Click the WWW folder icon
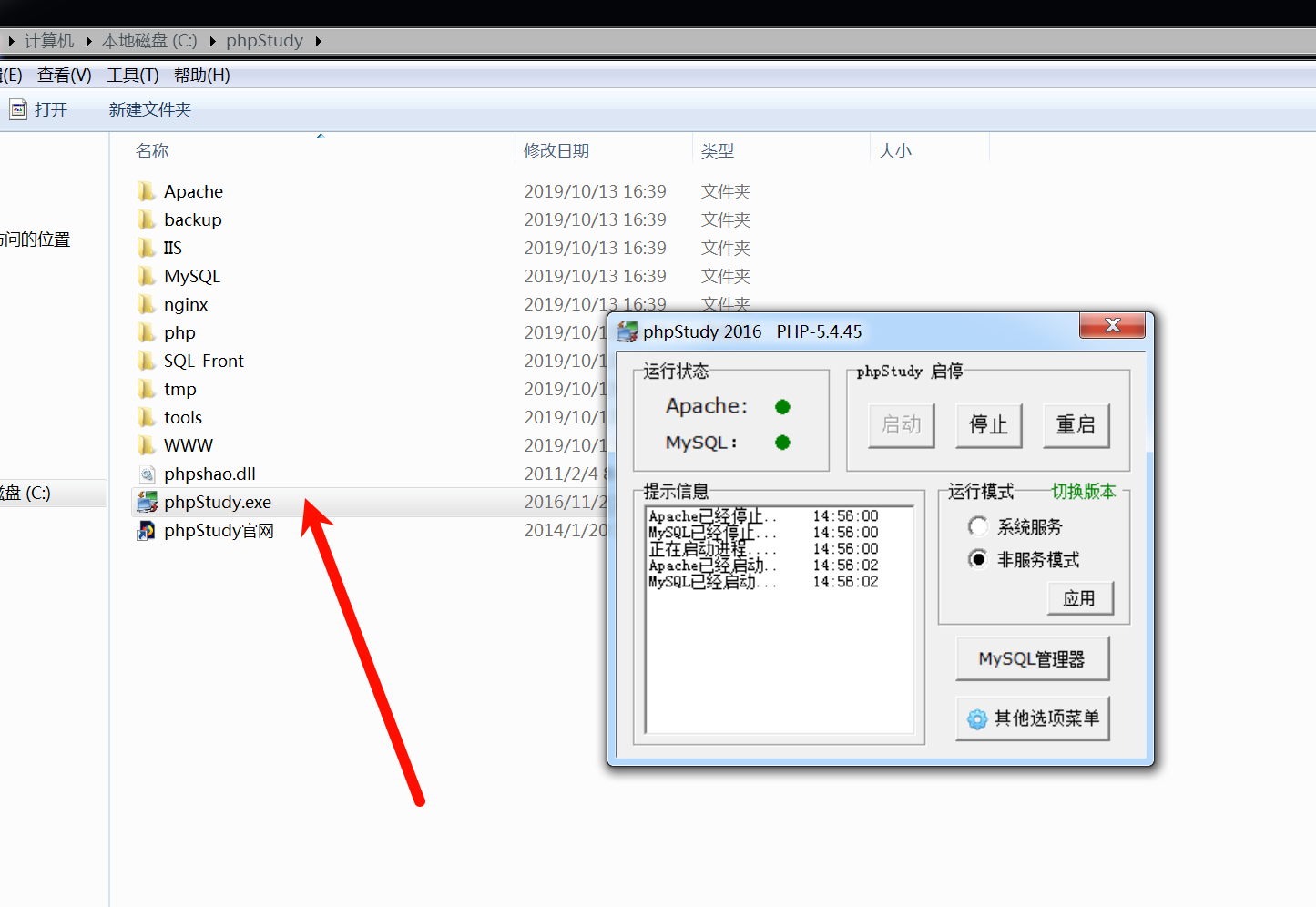1316x907 pixels. [147, 445]
